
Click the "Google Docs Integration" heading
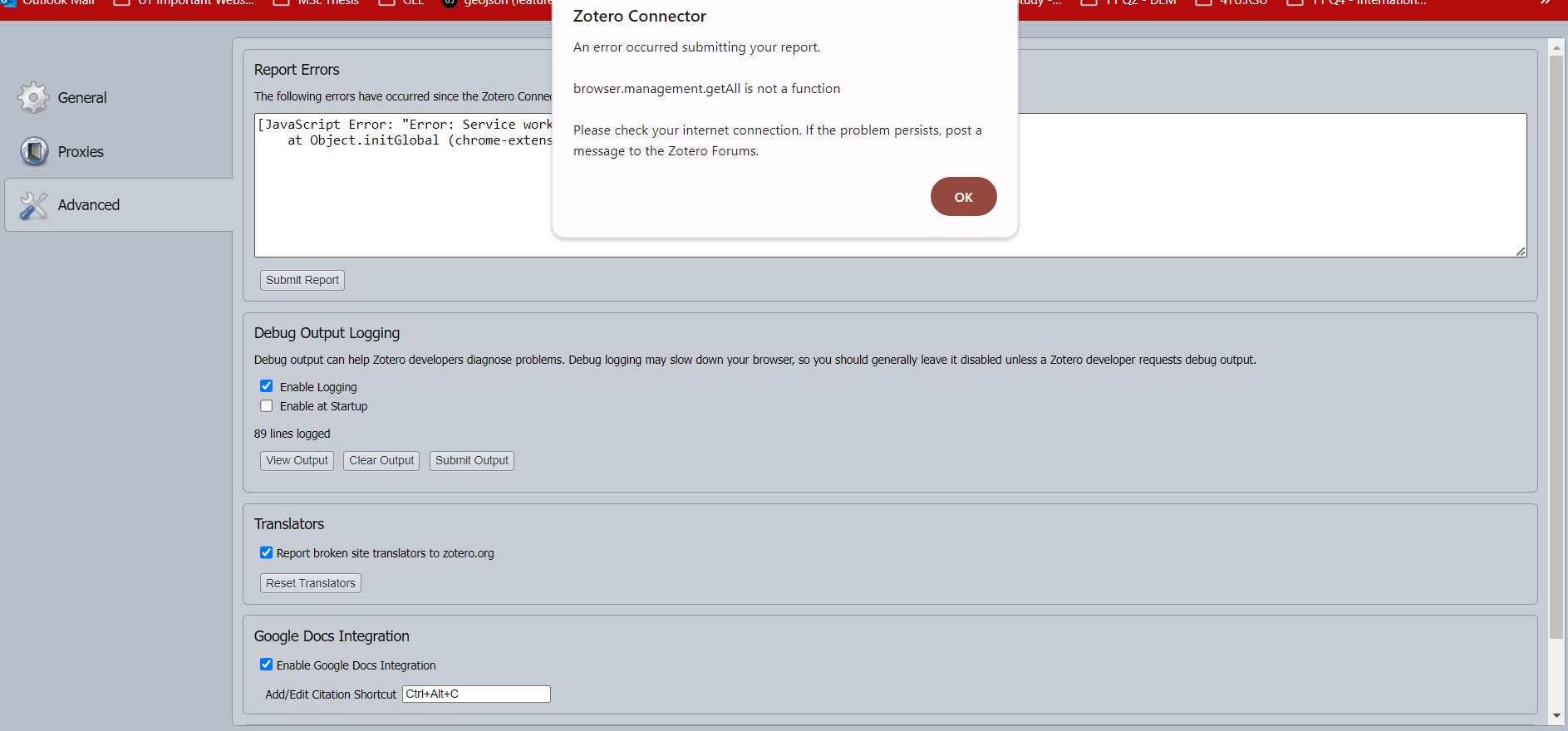(332, 636)
